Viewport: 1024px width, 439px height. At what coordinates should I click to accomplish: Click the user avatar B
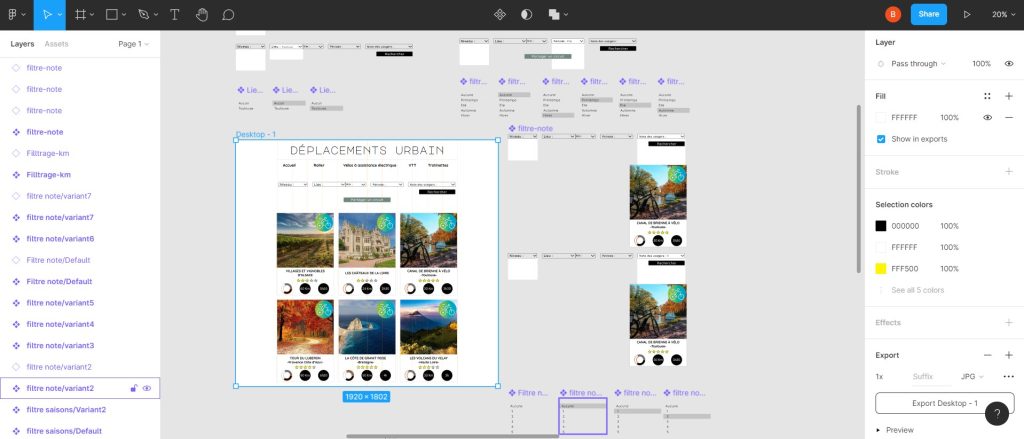893,14
